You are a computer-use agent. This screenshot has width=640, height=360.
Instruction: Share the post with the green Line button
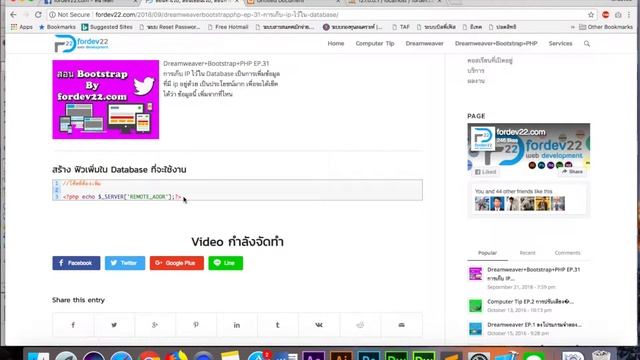[x=226, y=263]
